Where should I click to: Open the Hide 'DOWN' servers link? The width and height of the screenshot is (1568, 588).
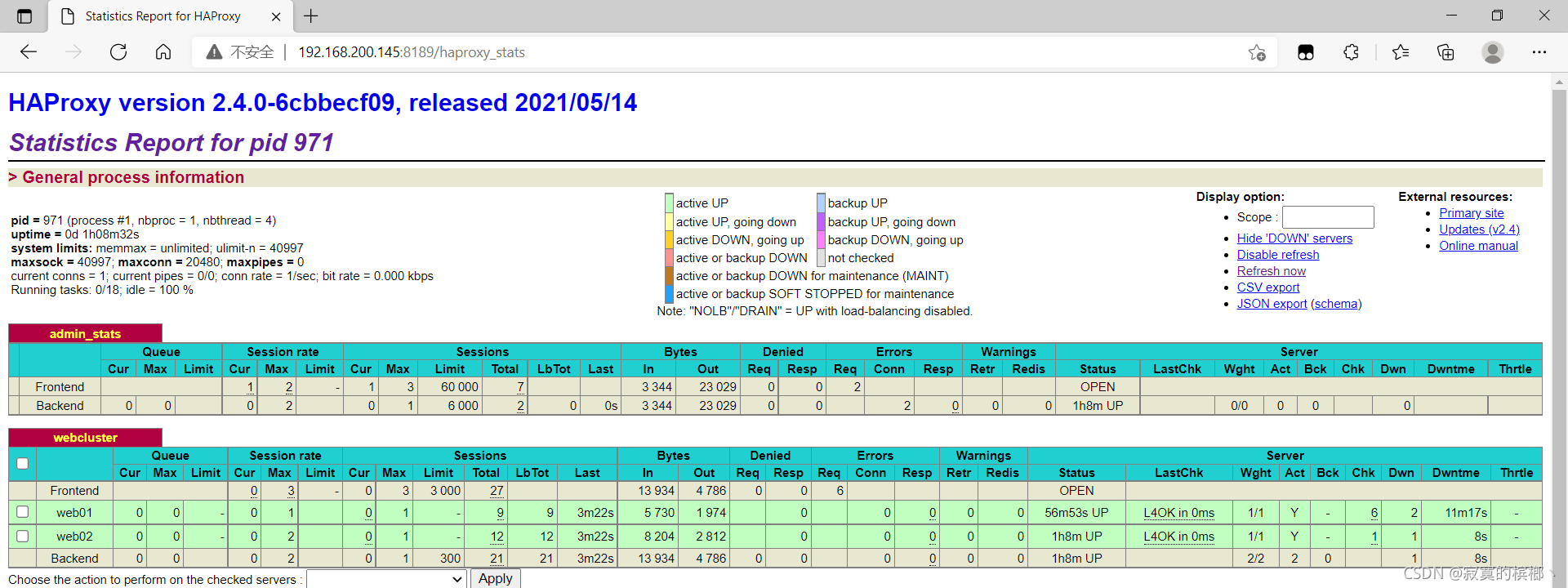point(1294,238)
